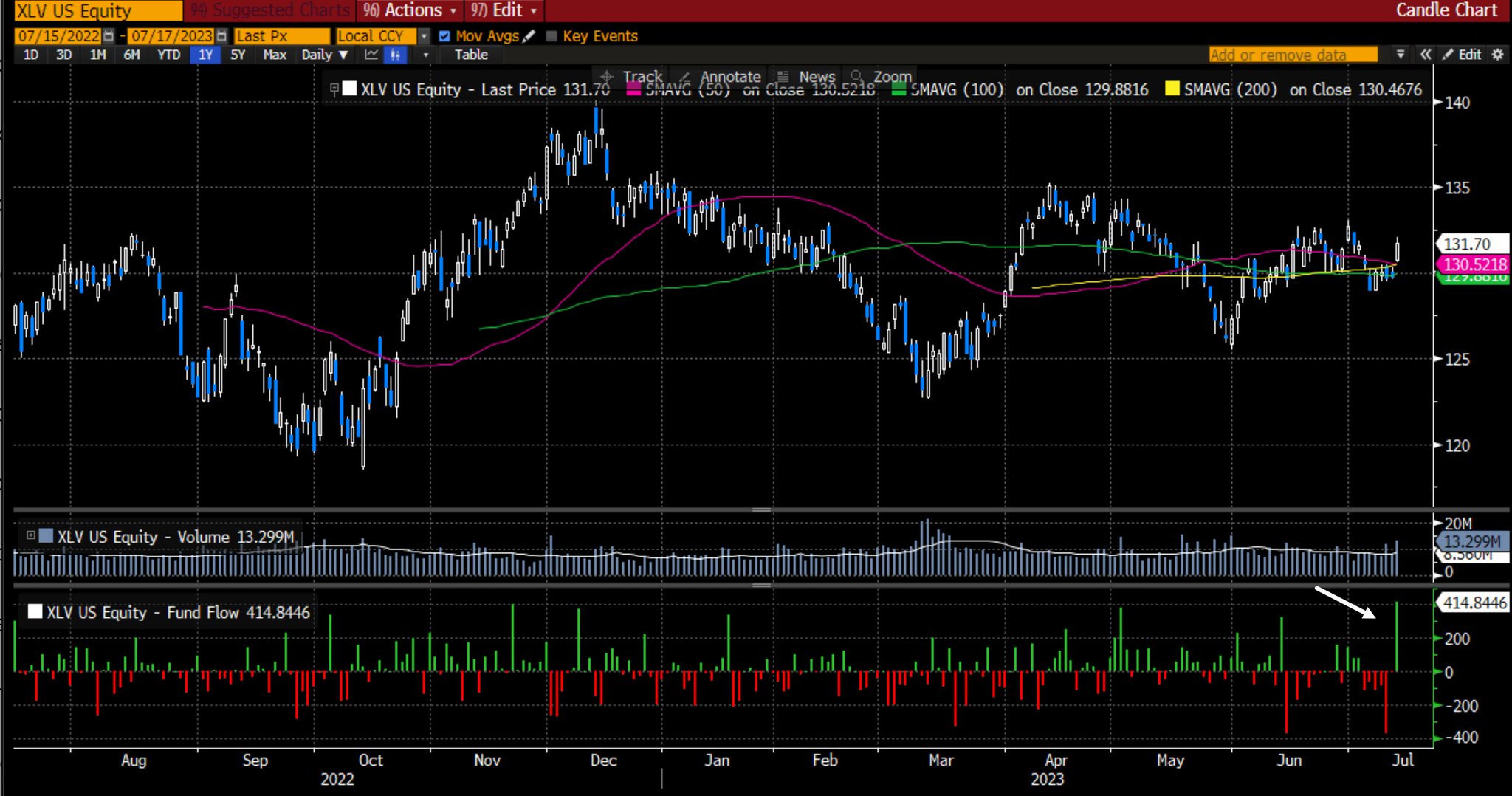Select the 5Y time range tab
This screenshot has height=796, width=1512.
pos(237,55)
